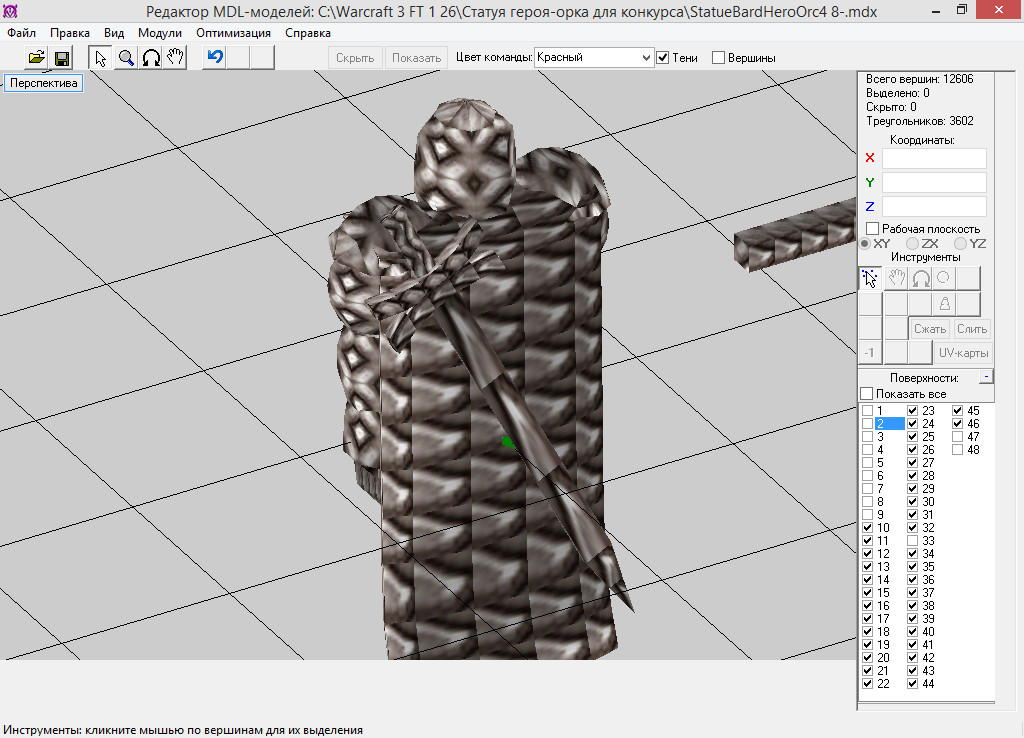
Task: Click the Перспектива view label button
Action: point(44,83)
